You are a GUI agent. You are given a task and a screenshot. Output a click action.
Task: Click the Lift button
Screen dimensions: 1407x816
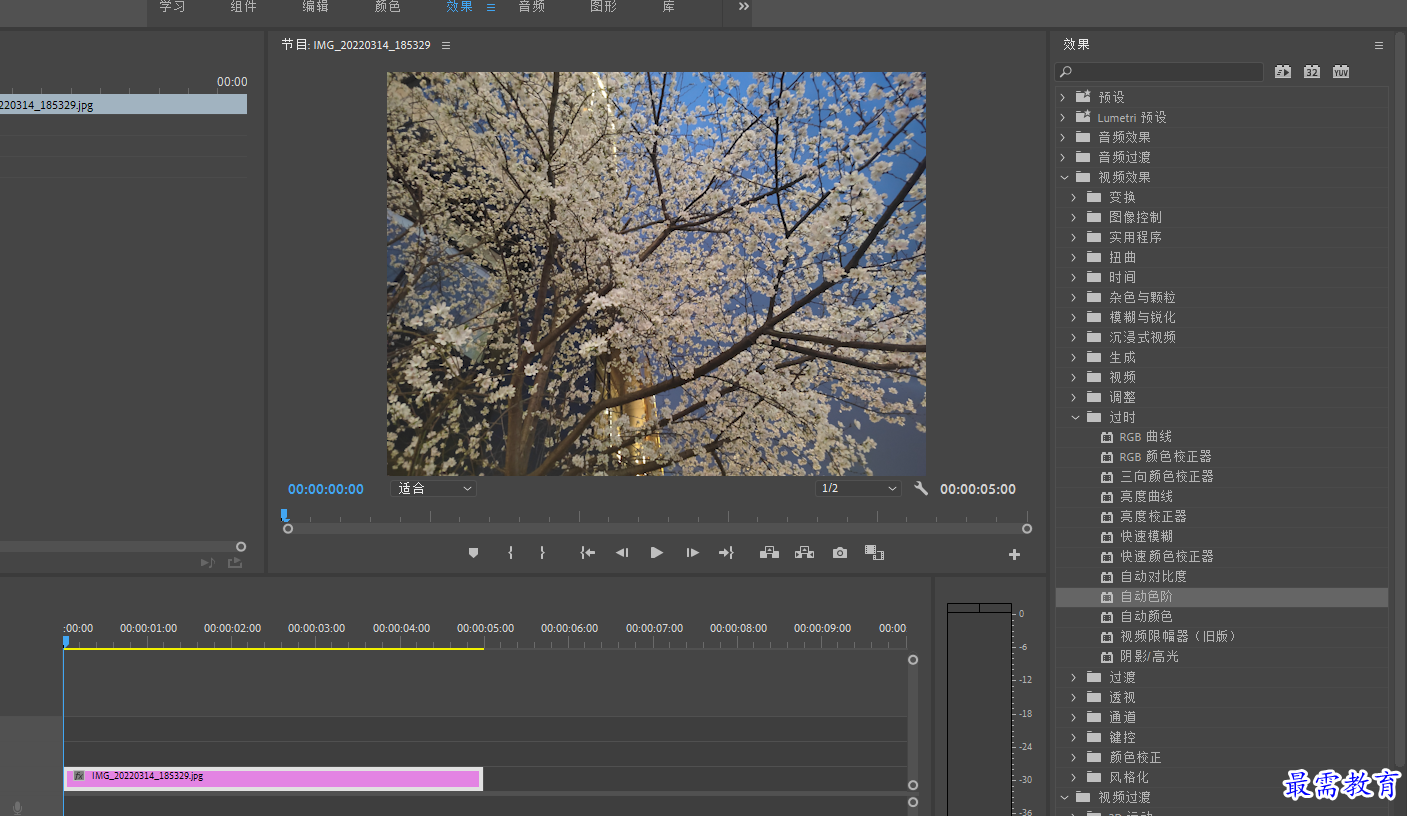pyautogui.click(x=769, y=553)
